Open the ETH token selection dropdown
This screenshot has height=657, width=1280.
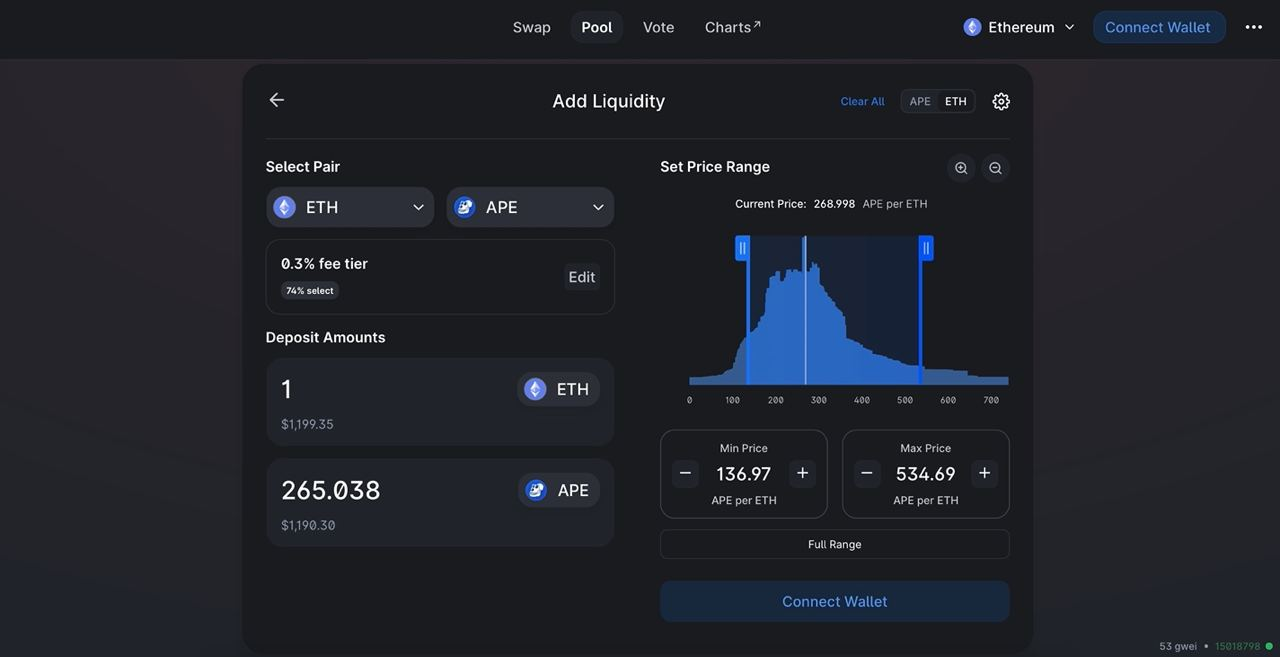pyautogui.click(x=350, y=207)
